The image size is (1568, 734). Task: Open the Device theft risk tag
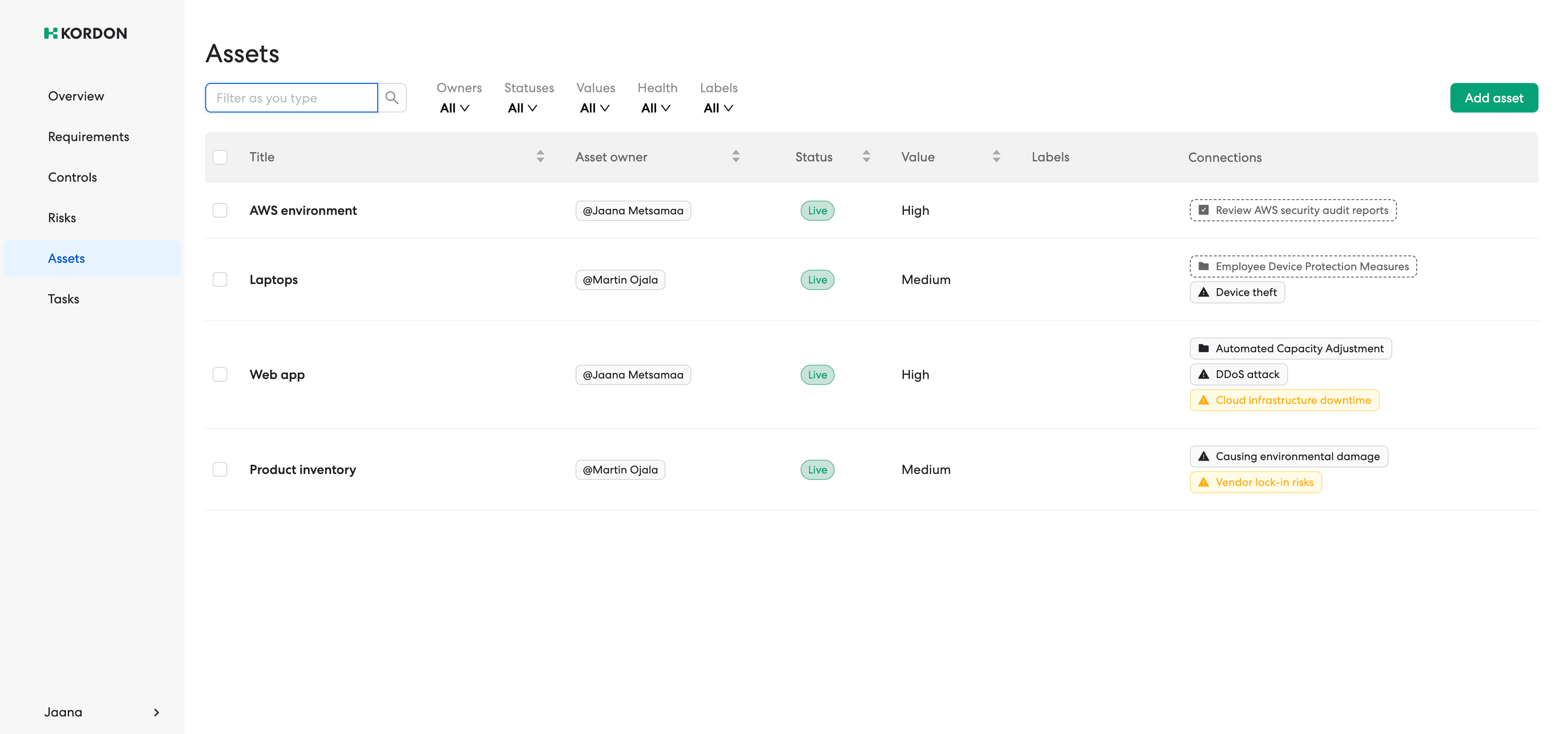(x=1237, y=292)
